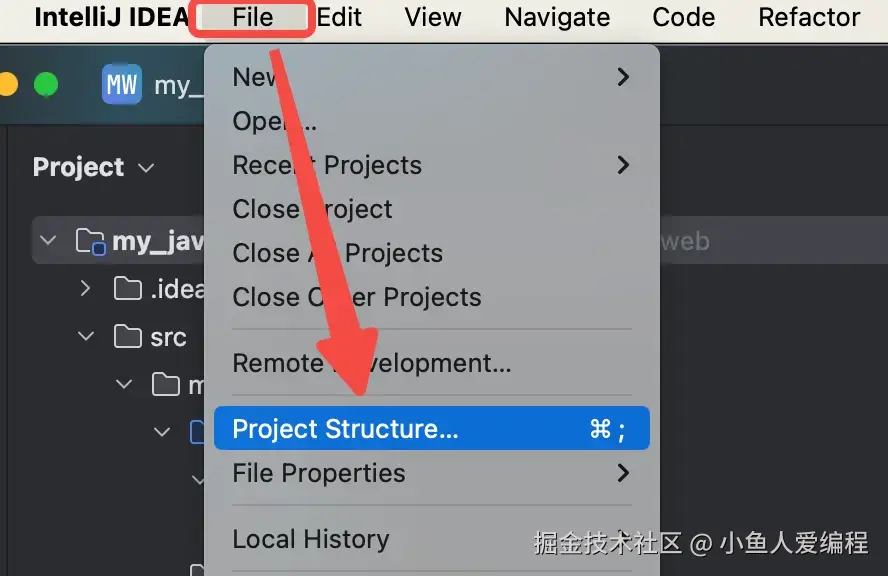The width and height of the screenshot is (888, 576).
Task: Click the .idea folder icon
Action: click(128, 290)
